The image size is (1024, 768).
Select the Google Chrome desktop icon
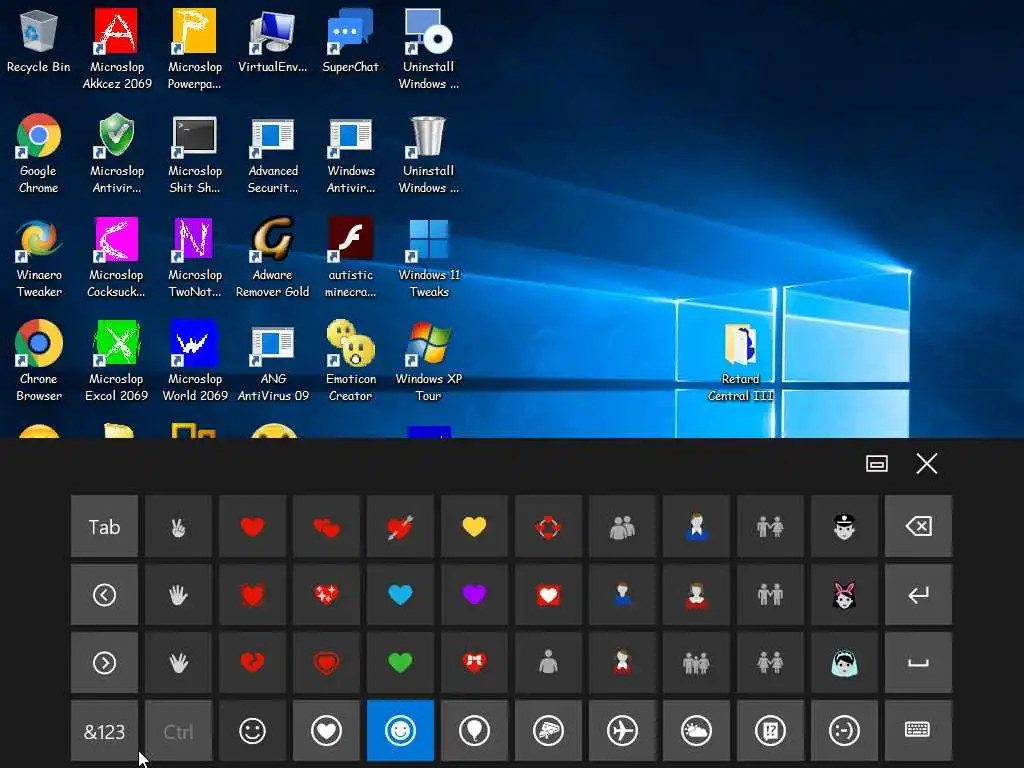coord(39,154)
